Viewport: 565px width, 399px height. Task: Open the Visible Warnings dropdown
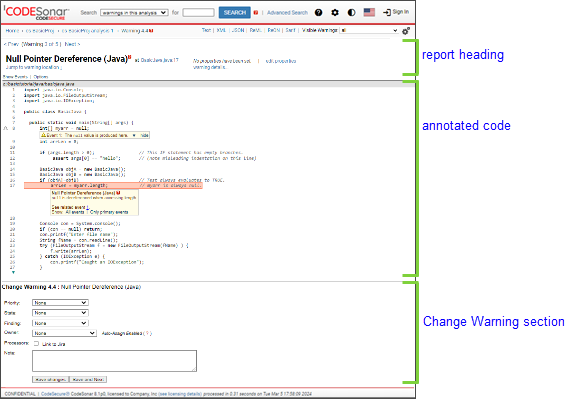click(369, 30)
